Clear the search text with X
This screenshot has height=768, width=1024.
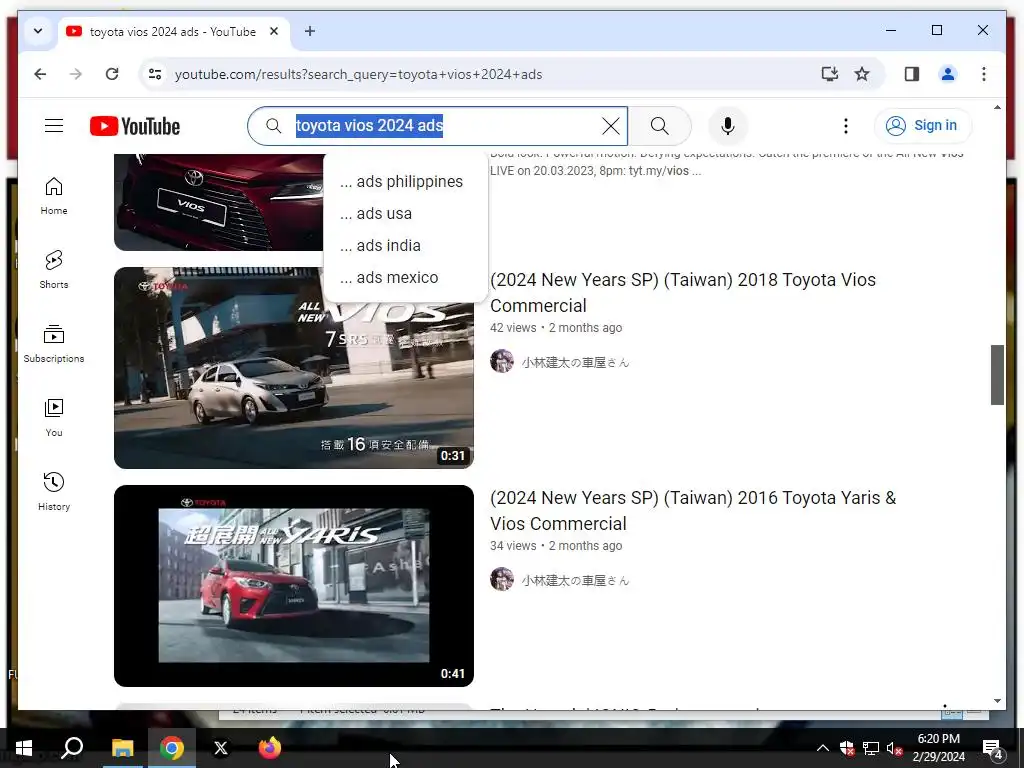[x=611, y=126]
